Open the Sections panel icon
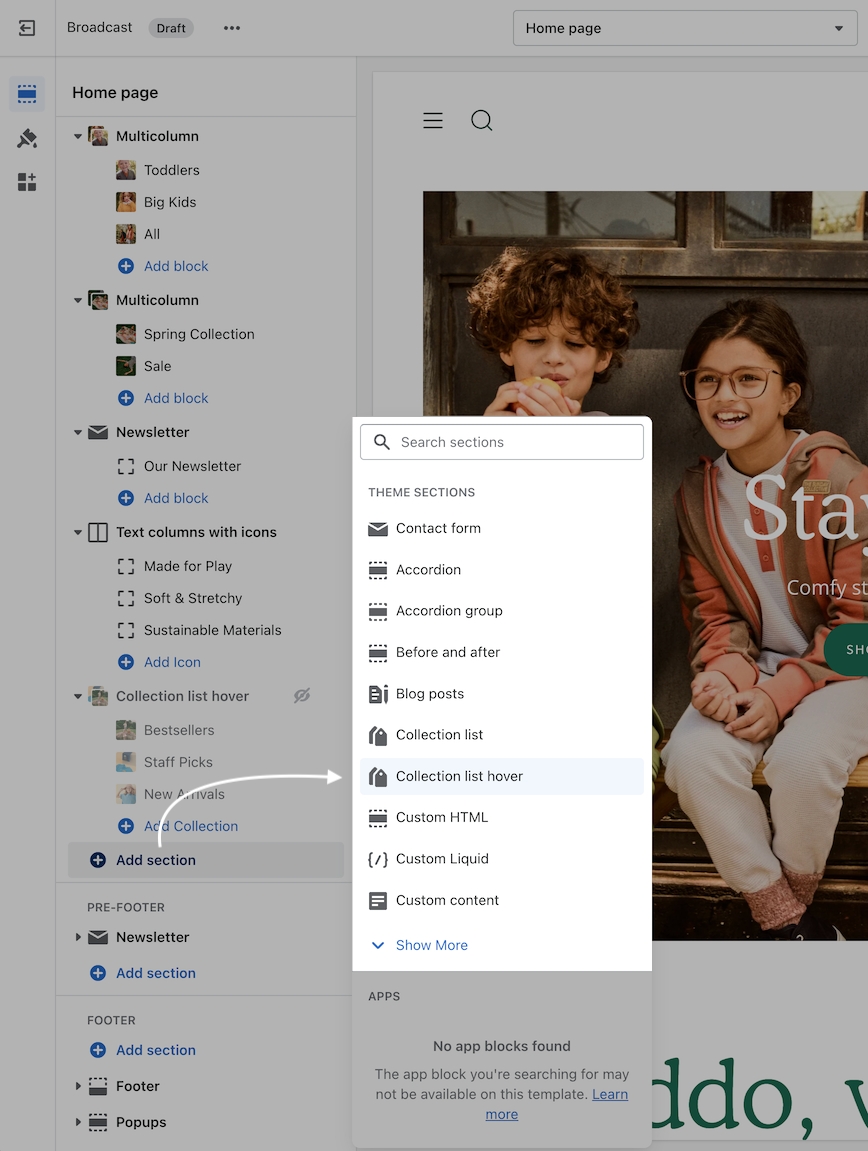The image size is (868, 1151). click(27, 94)
